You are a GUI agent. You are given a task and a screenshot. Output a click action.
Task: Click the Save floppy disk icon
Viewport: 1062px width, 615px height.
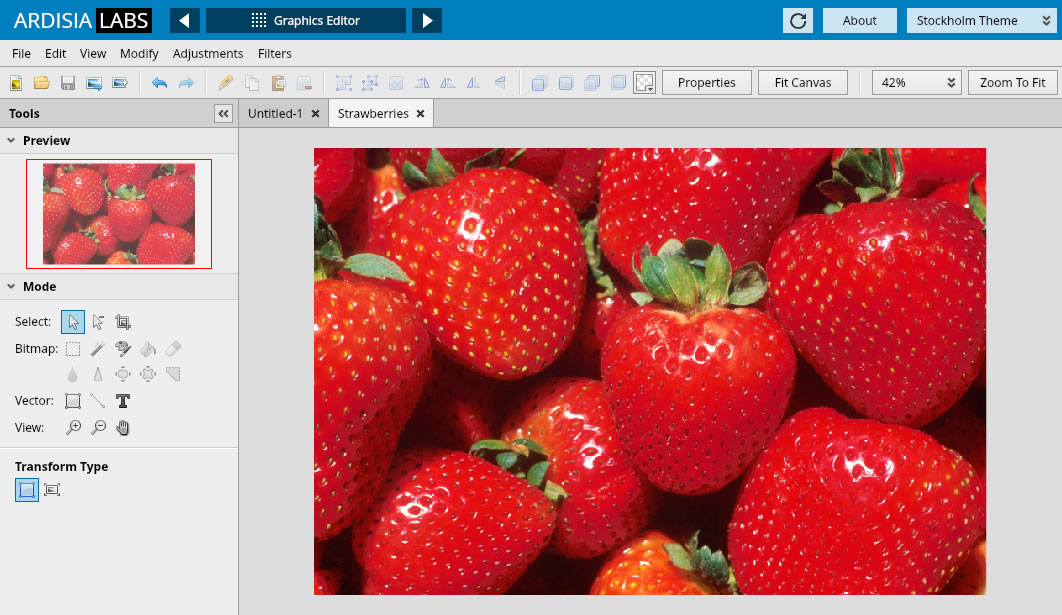point(68,83)
